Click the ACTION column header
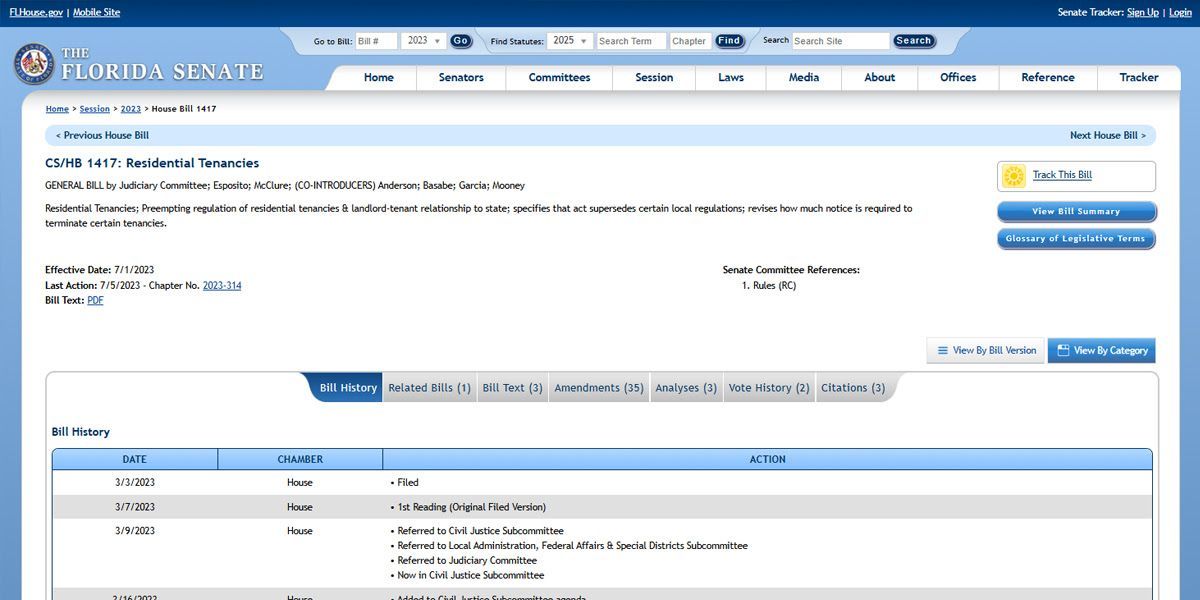The width and height of the screenshot is (1200, 600). click(x=767, y=460)
